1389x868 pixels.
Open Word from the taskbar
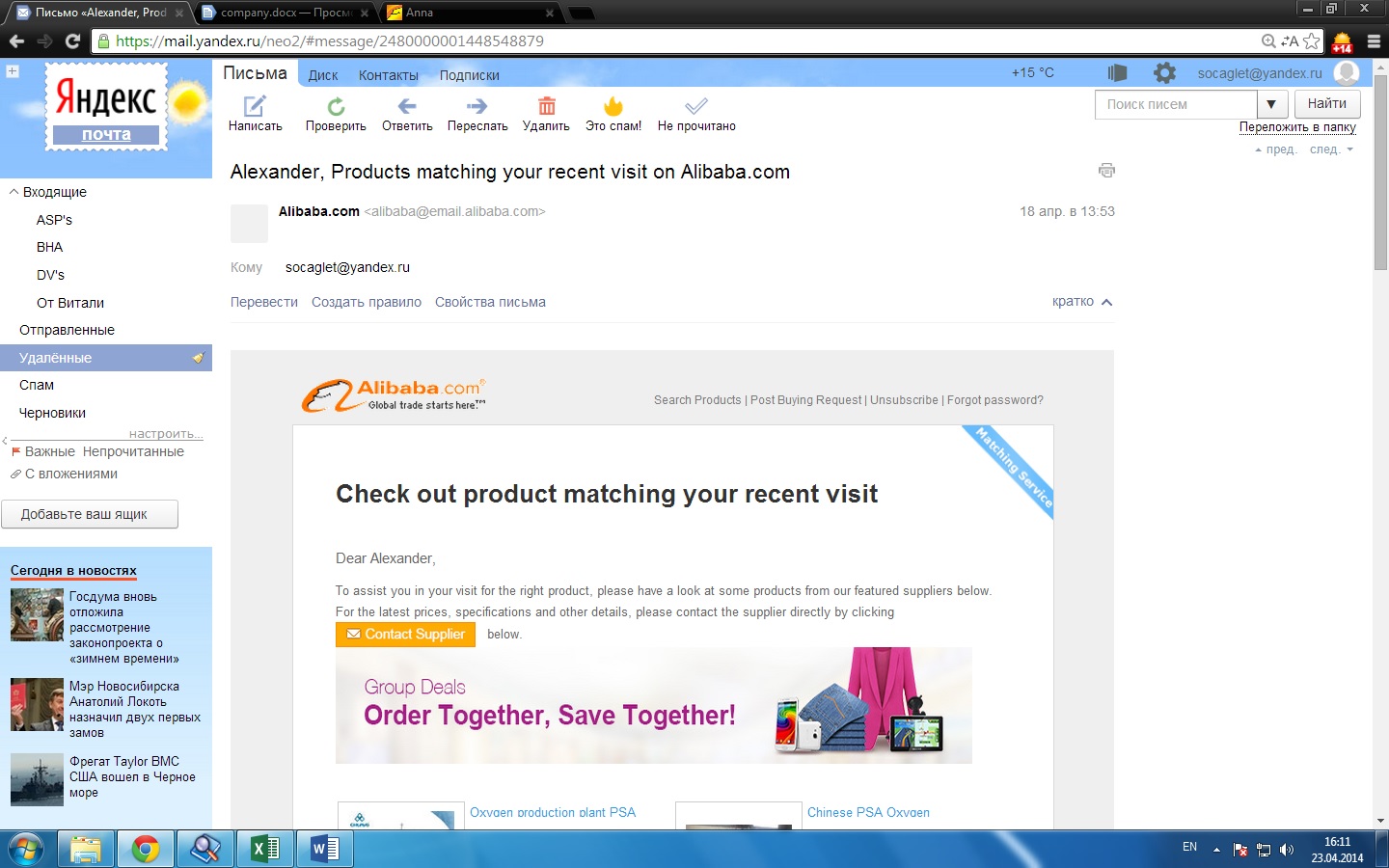[x=325, y=849]
